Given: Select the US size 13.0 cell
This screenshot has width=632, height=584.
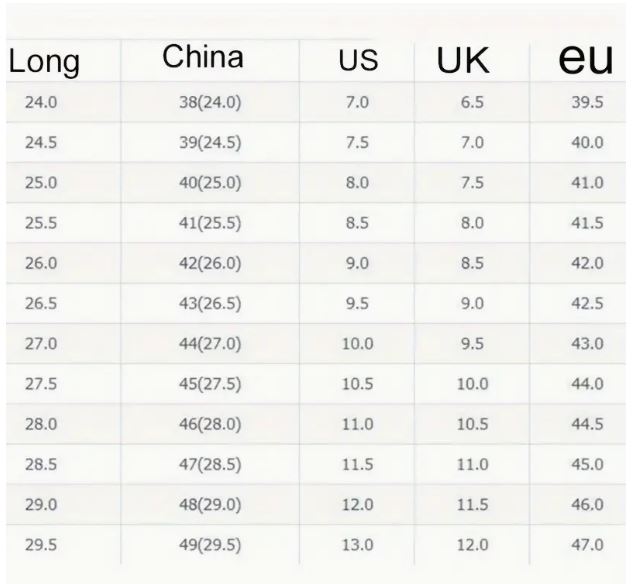Looking at the screenshot, I should coord(358,545).
